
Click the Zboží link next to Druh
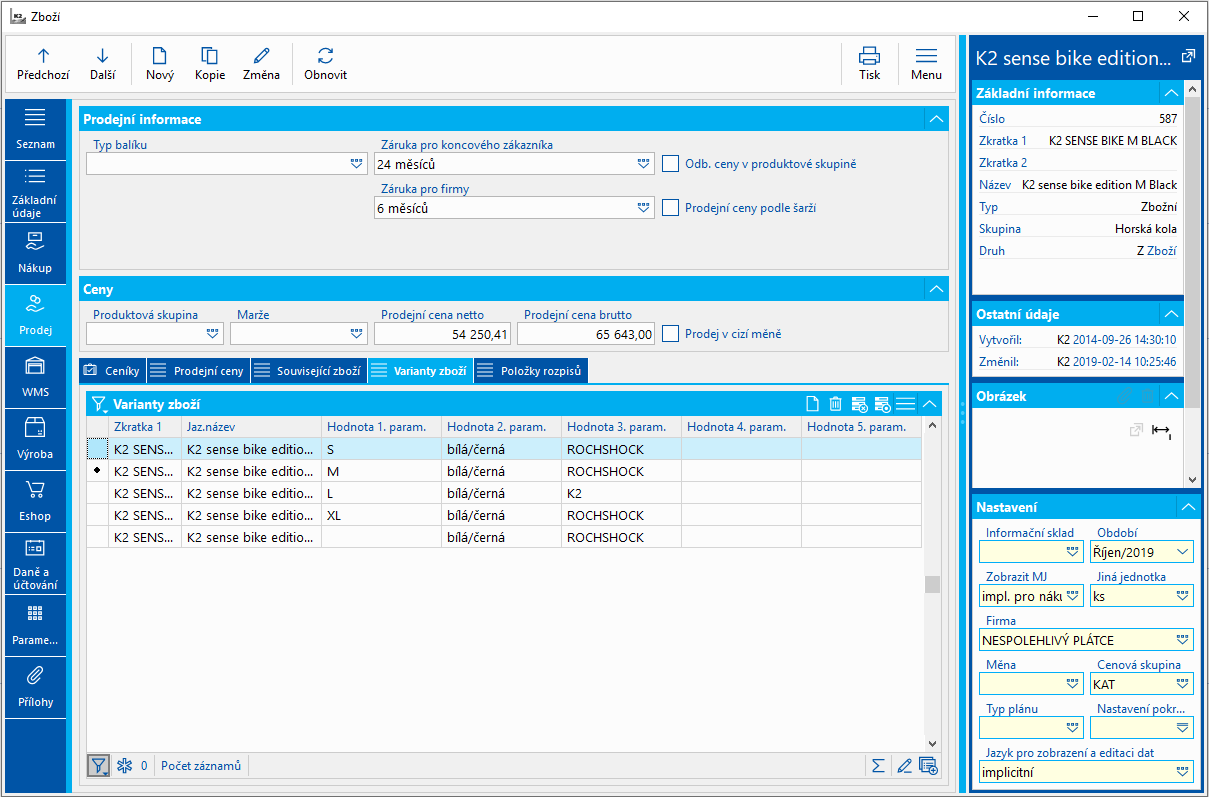pyautogui.click(x=1161, y=251)
